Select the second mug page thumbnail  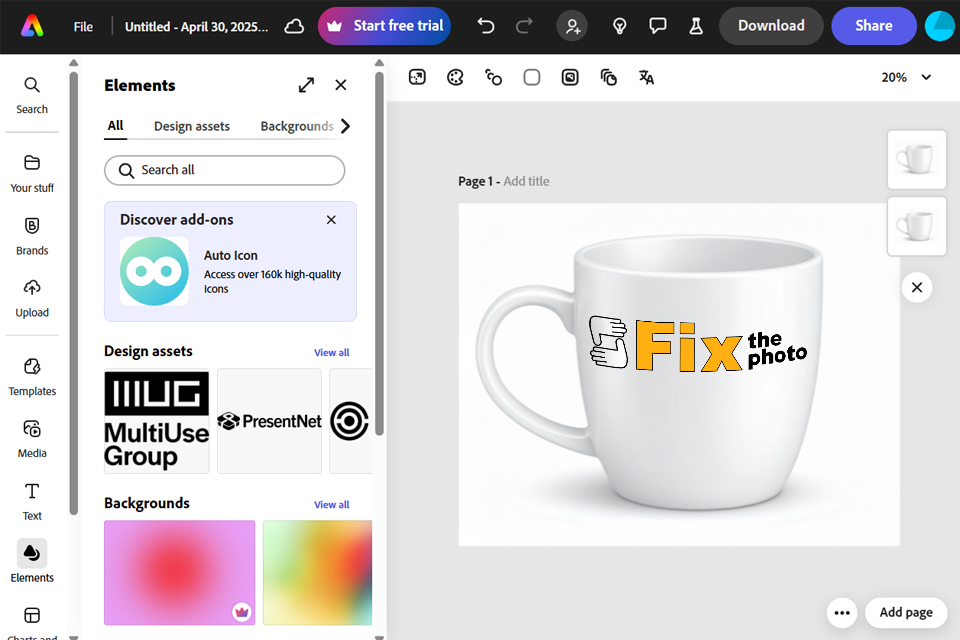tap(917, 226)
